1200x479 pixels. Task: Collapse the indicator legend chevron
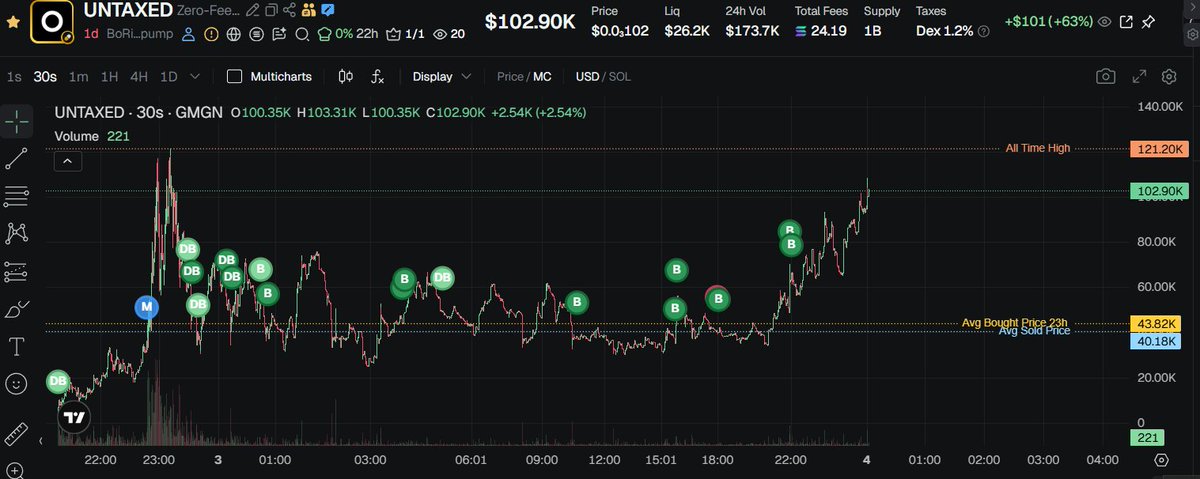tap(67, 160)
